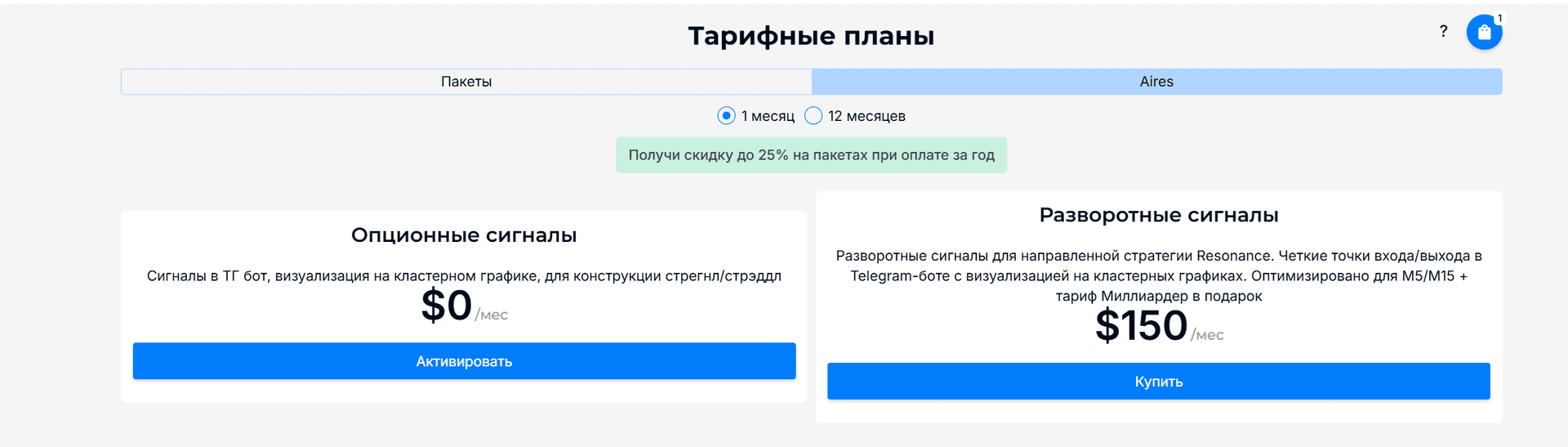The height and width of the screenshot is (447, 1568).
Task: Click the $0 price text
Action: pyautogui.click(x=446, y=306)
